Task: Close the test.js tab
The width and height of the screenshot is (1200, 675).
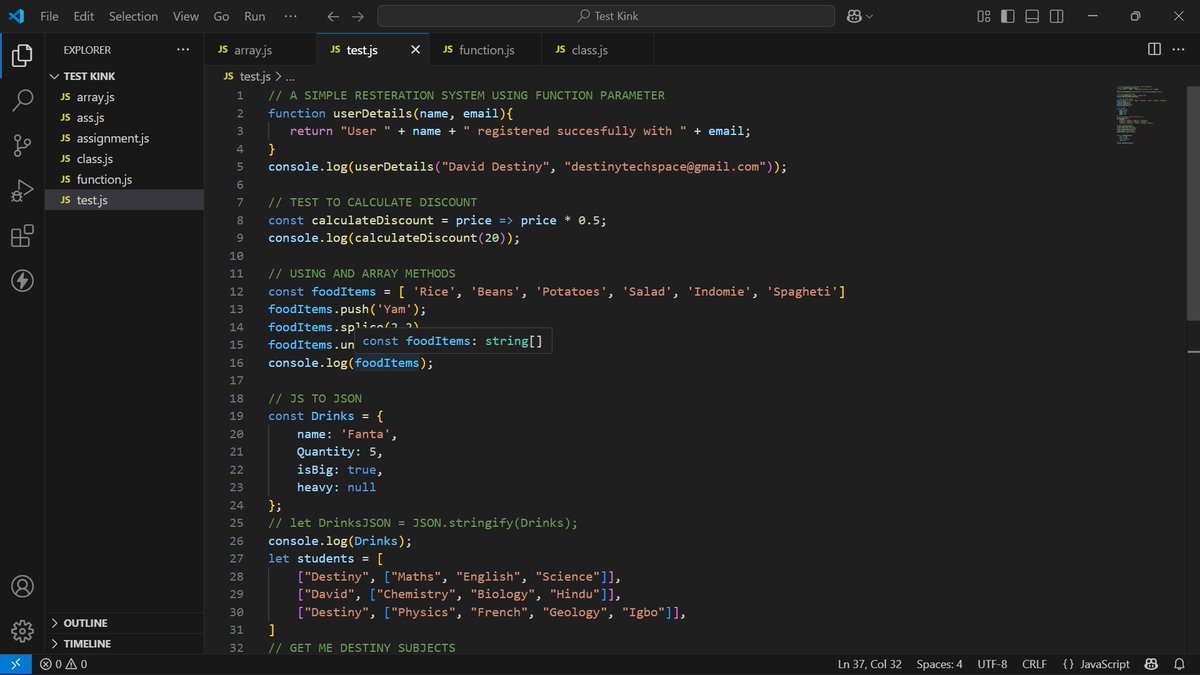Action: [x=415, y=50]
